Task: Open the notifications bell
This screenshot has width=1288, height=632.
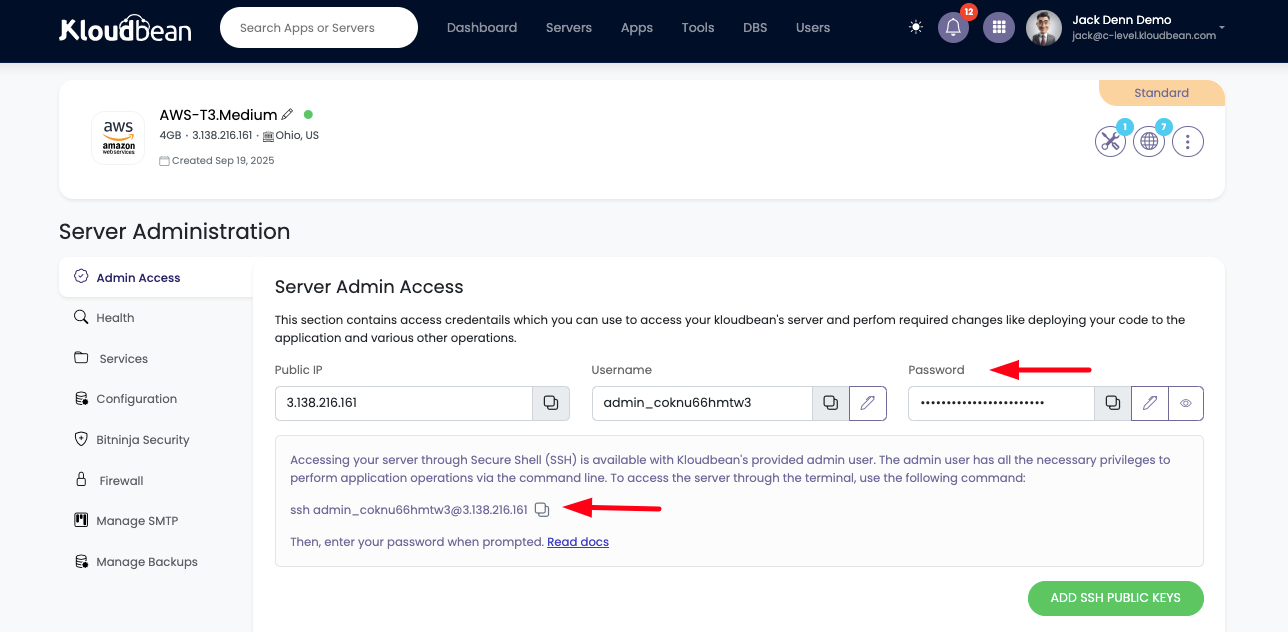Action: coord(953,28)
